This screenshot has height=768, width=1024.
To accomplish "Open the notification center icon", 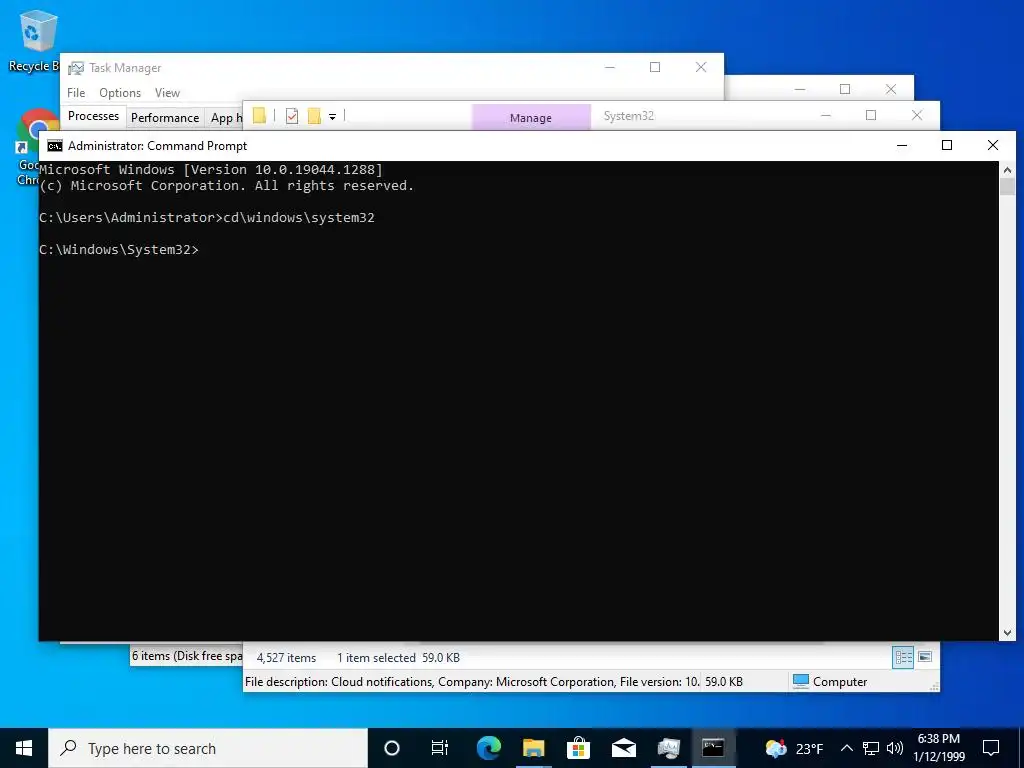I will 991,748.
